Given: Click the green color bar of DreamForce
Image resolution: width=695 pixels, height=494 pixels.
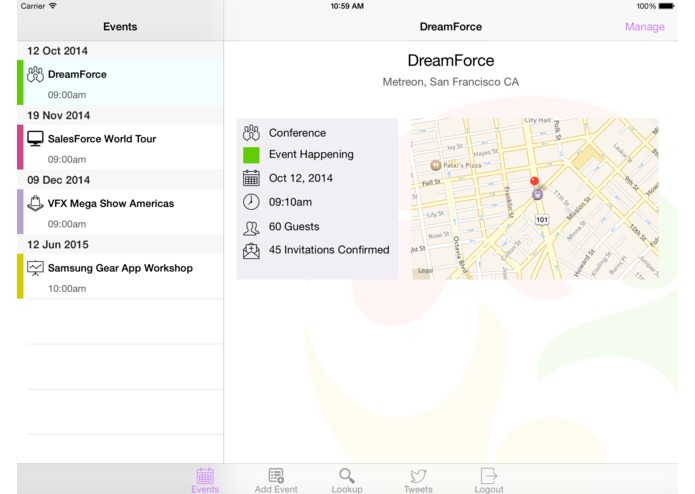Looking at the screenshot, I should tap(20, 83).
